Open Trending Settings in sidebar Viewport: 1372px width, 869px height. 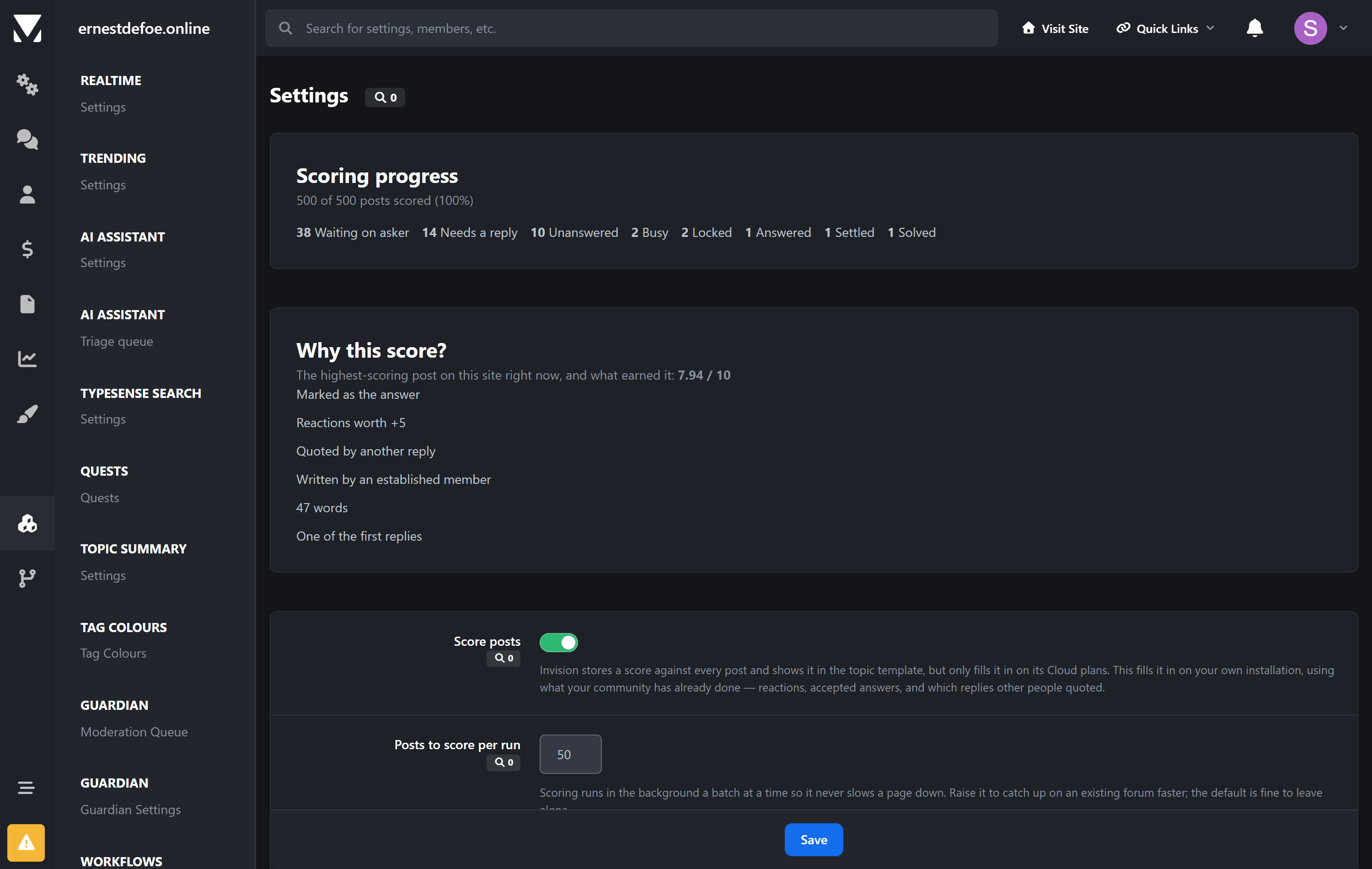point(103,185)
